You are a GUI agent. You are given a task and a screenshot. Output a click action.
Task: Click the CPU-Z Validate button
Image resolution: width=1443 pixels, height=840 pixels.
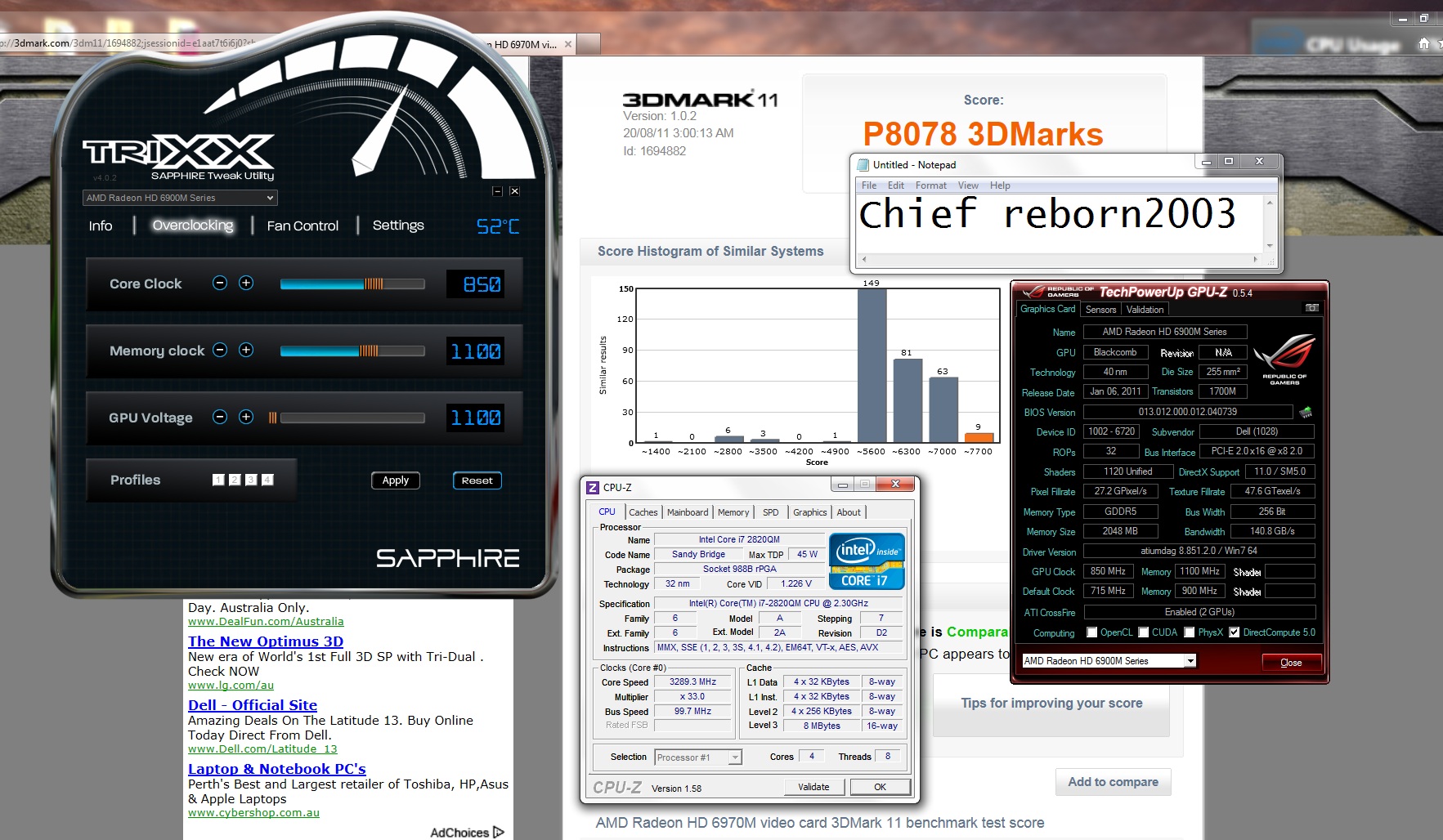click(813, 787)
